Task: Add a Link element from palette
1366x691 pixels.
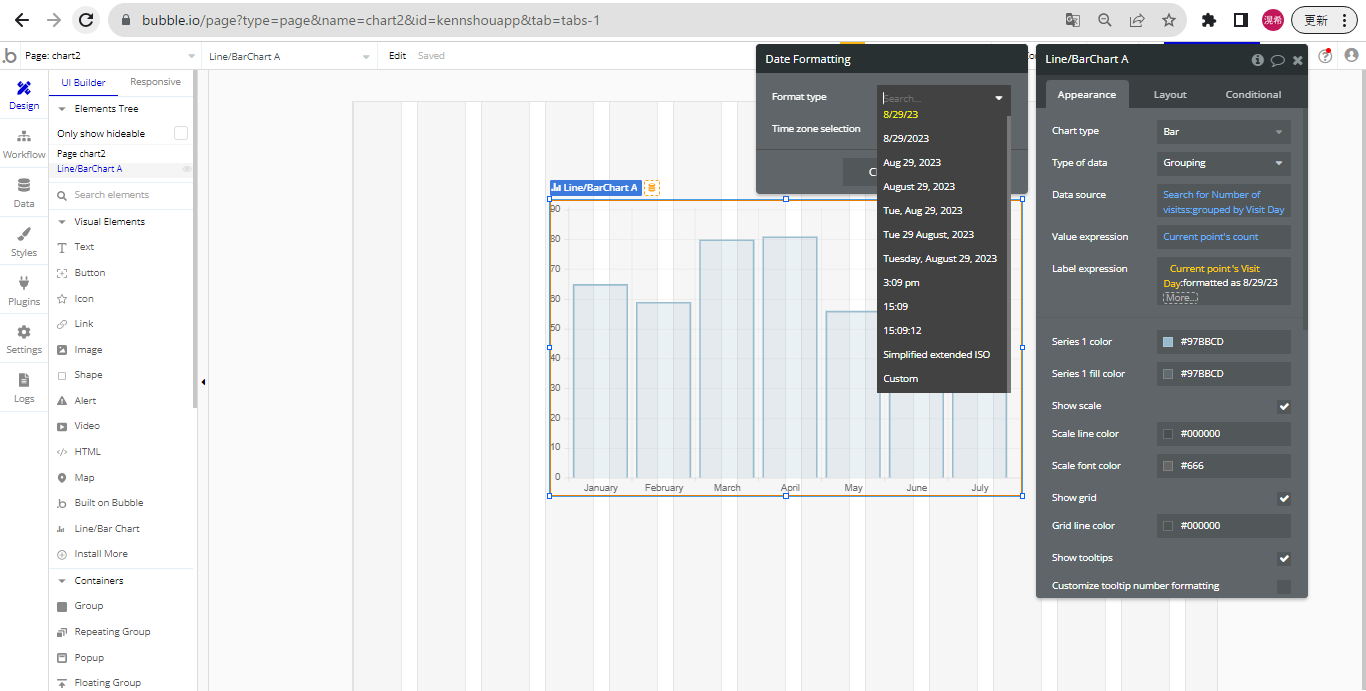Action: point(84,324)
